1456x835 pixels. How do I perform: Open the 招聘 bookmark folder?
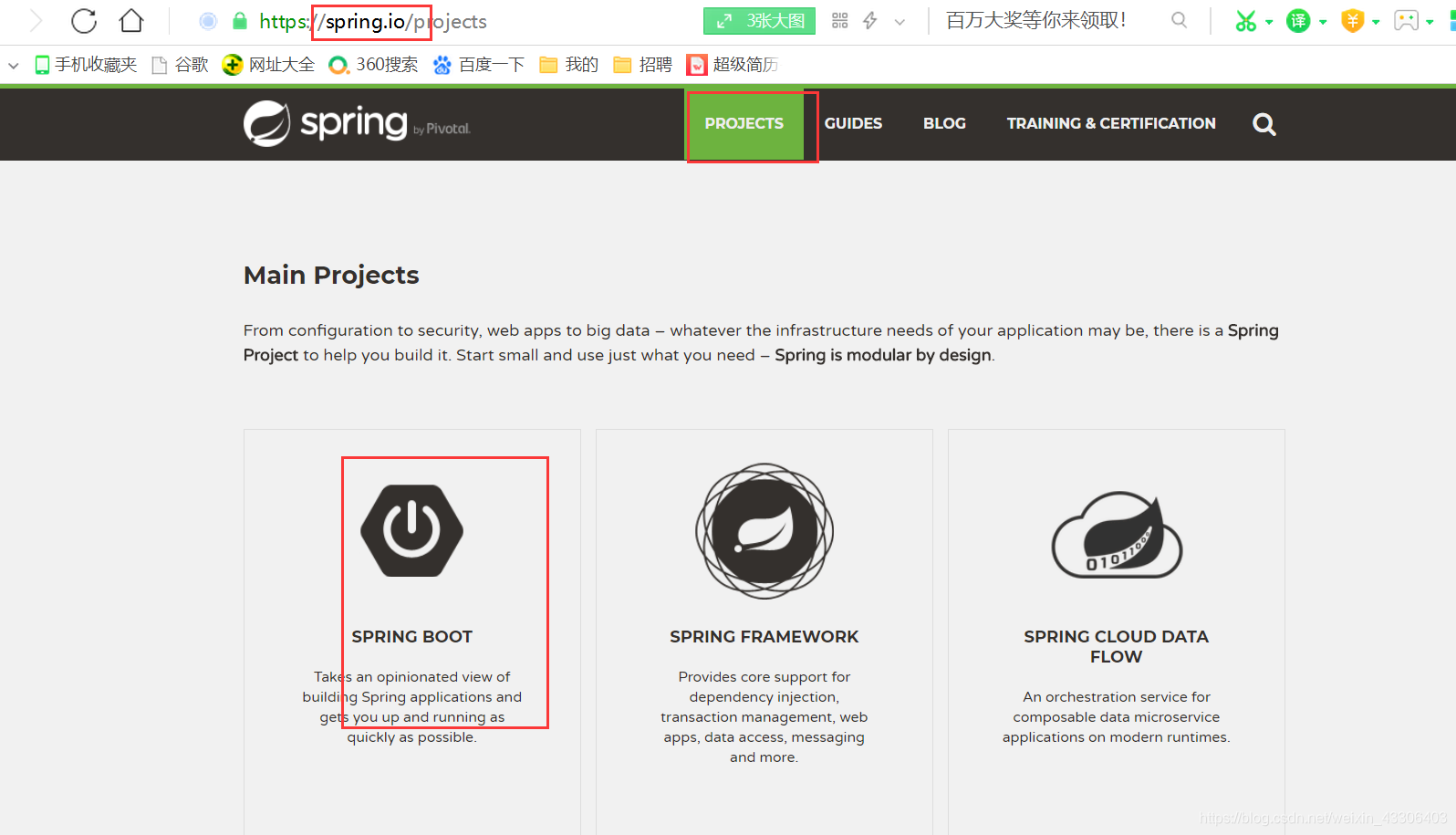point(642,65)
